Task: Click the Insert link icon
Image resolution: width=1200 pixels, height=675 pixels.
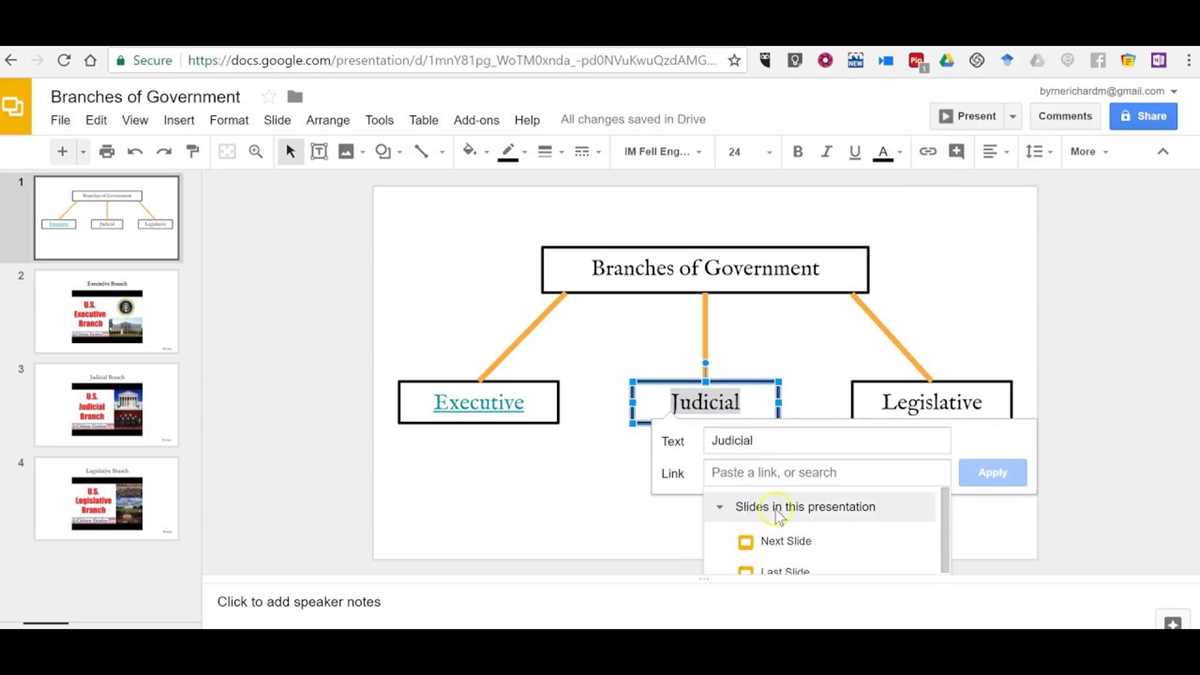Action: coord(928,152)
